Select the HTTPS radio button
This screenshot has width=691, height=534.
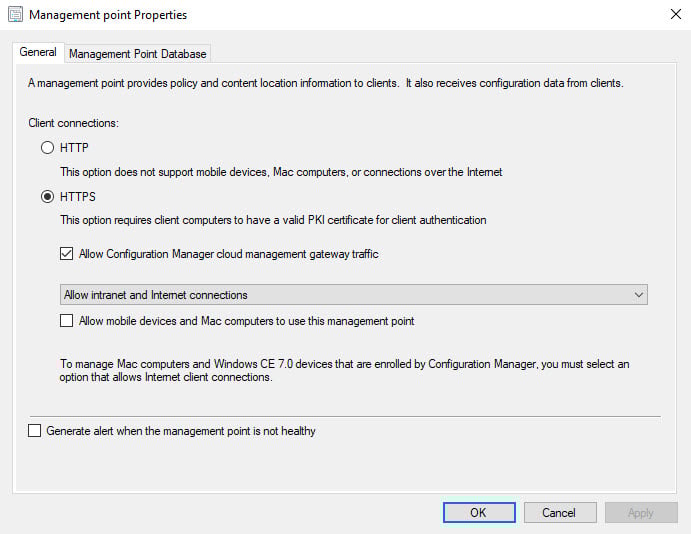47,197
